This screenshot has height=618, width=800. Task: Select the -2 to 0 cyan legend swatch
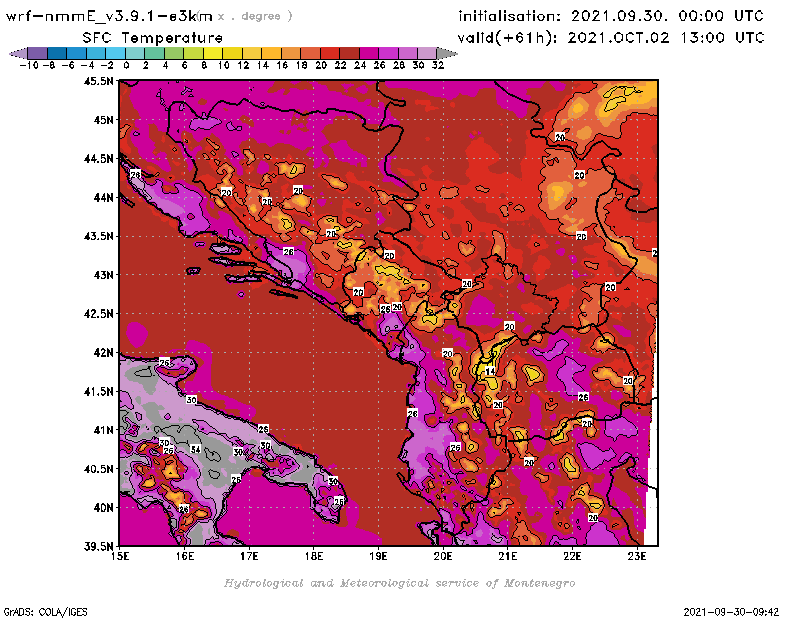pos(115,53)
